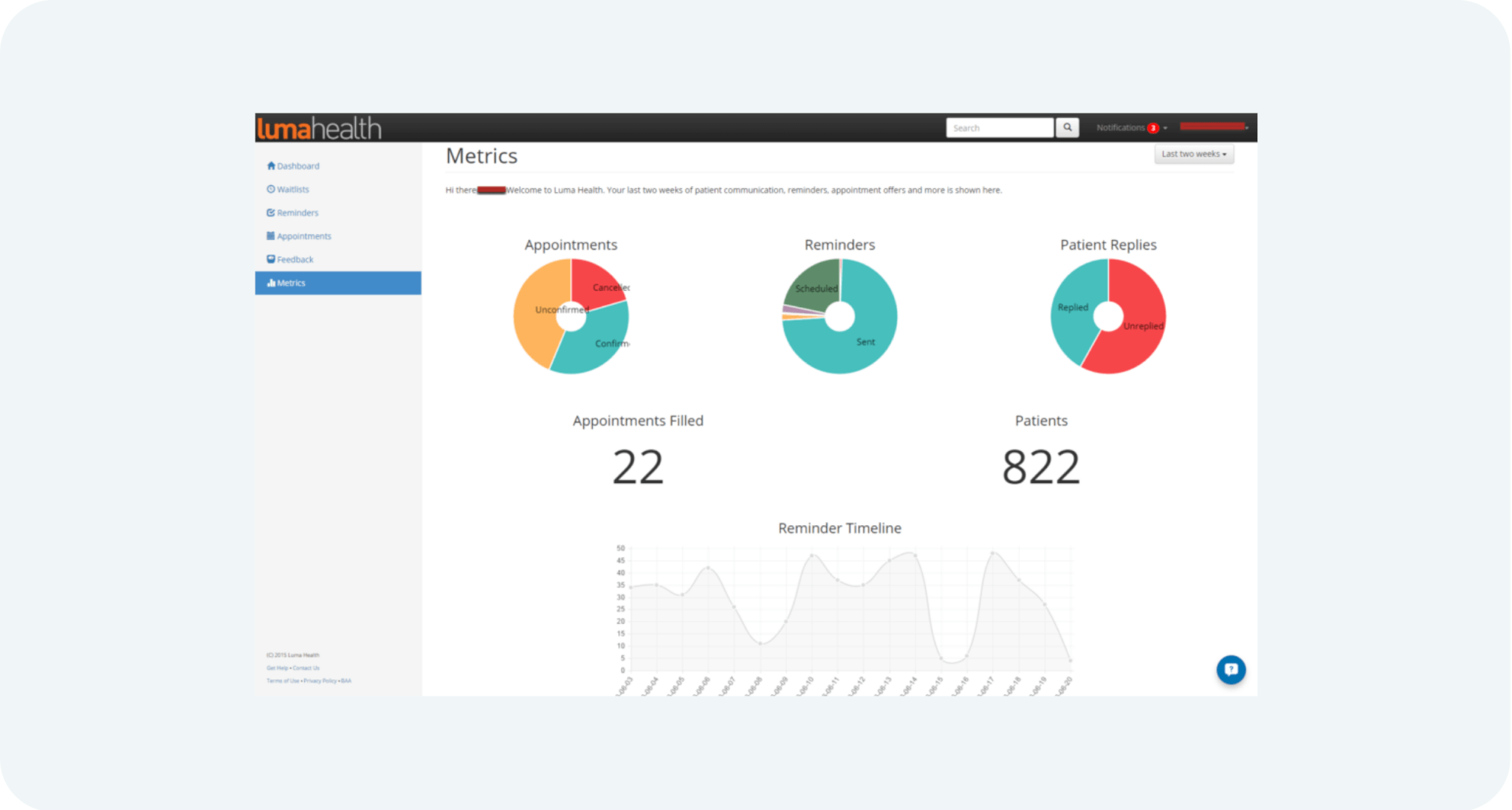Click the Appointments calendar icon
The image size is (1512, 810).
271,236
